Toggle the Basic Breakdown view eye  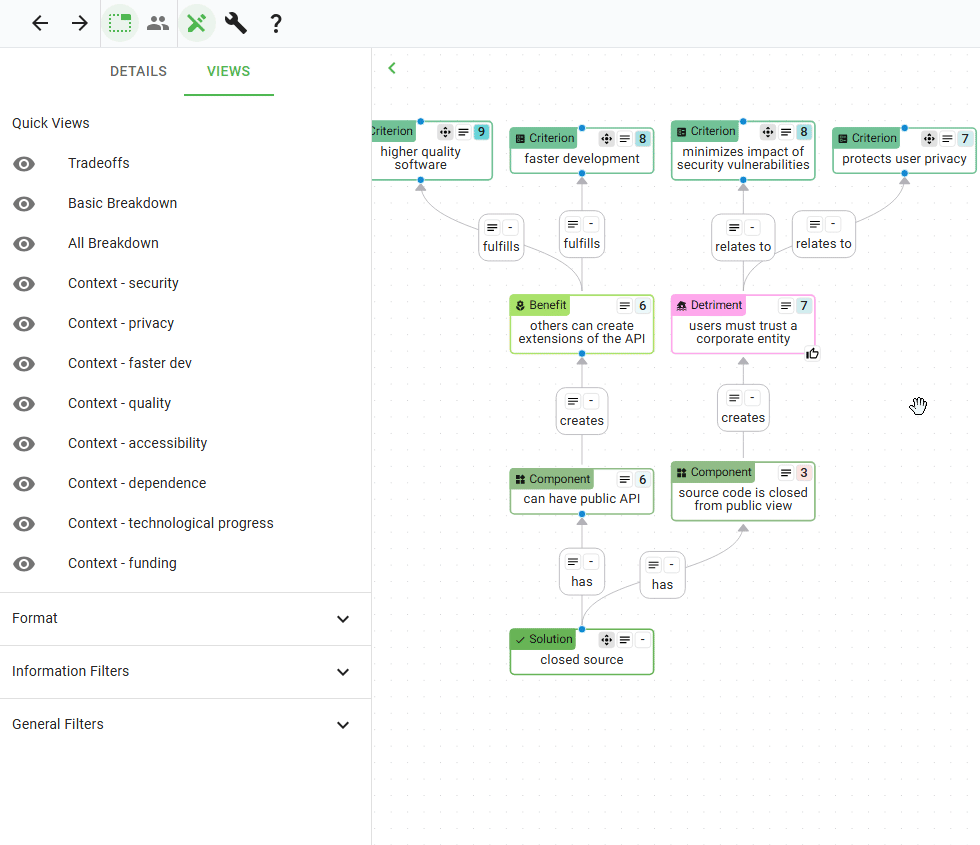click(x=24, y=204)
